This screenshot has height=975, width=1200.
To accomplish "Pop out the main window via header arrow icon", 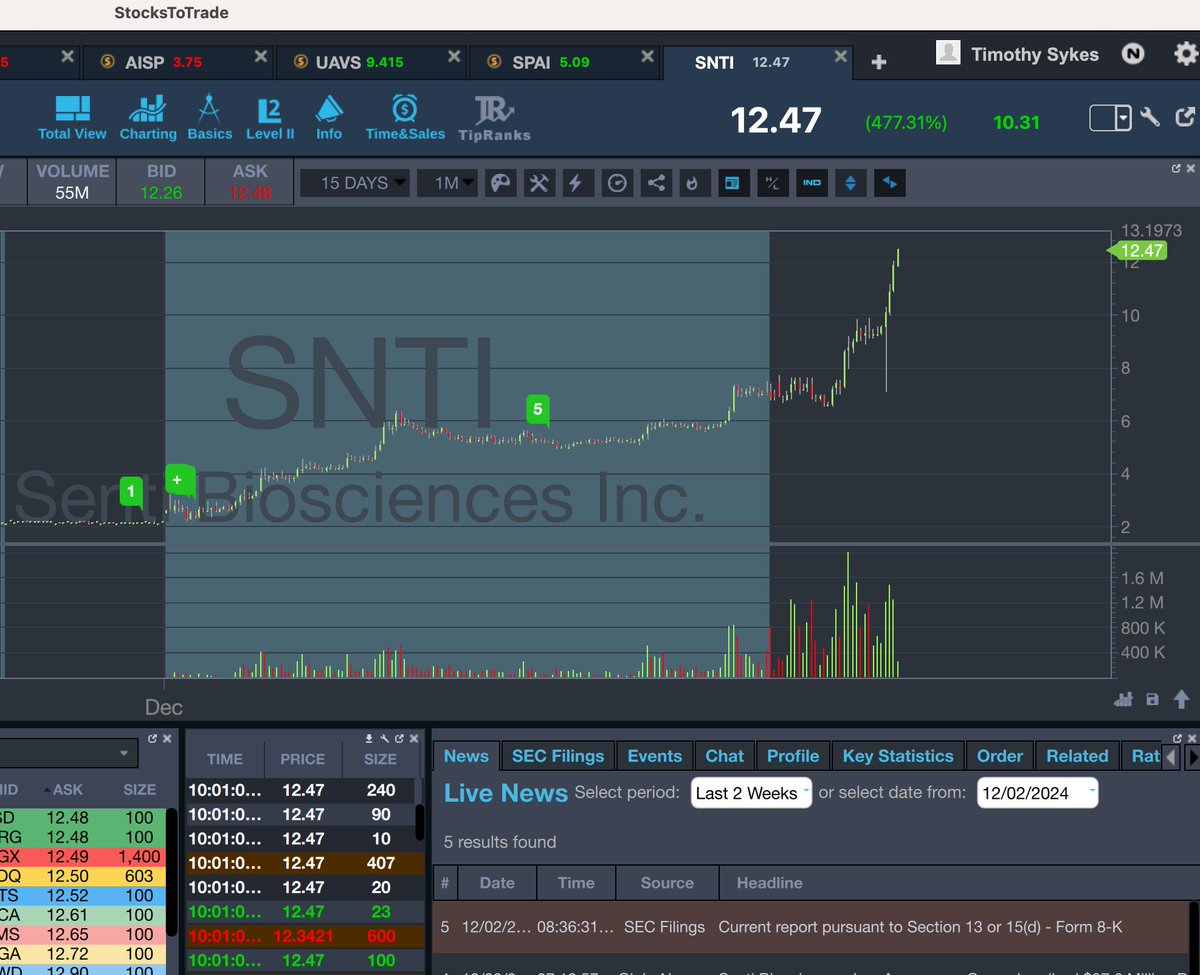I will click(x=1185, y=117).
